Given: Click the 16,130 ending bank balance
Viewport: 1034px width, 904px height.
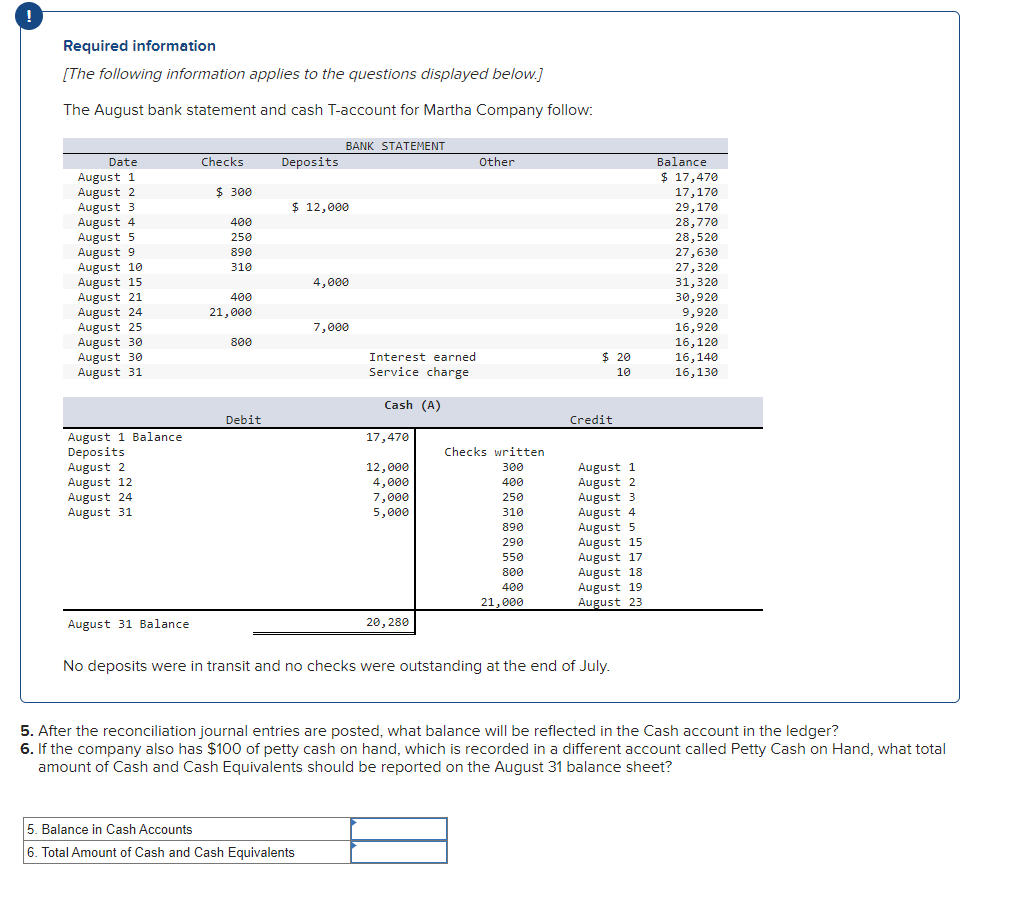Looking at the screenshot, I should pos(696,372).
